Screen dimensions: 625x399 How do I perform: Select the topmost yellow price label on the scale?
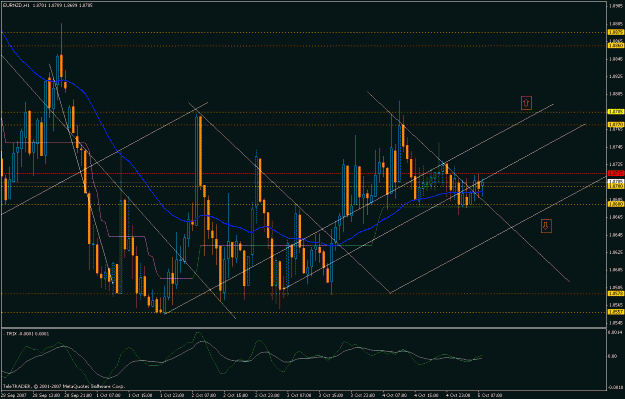coord(616,32)
